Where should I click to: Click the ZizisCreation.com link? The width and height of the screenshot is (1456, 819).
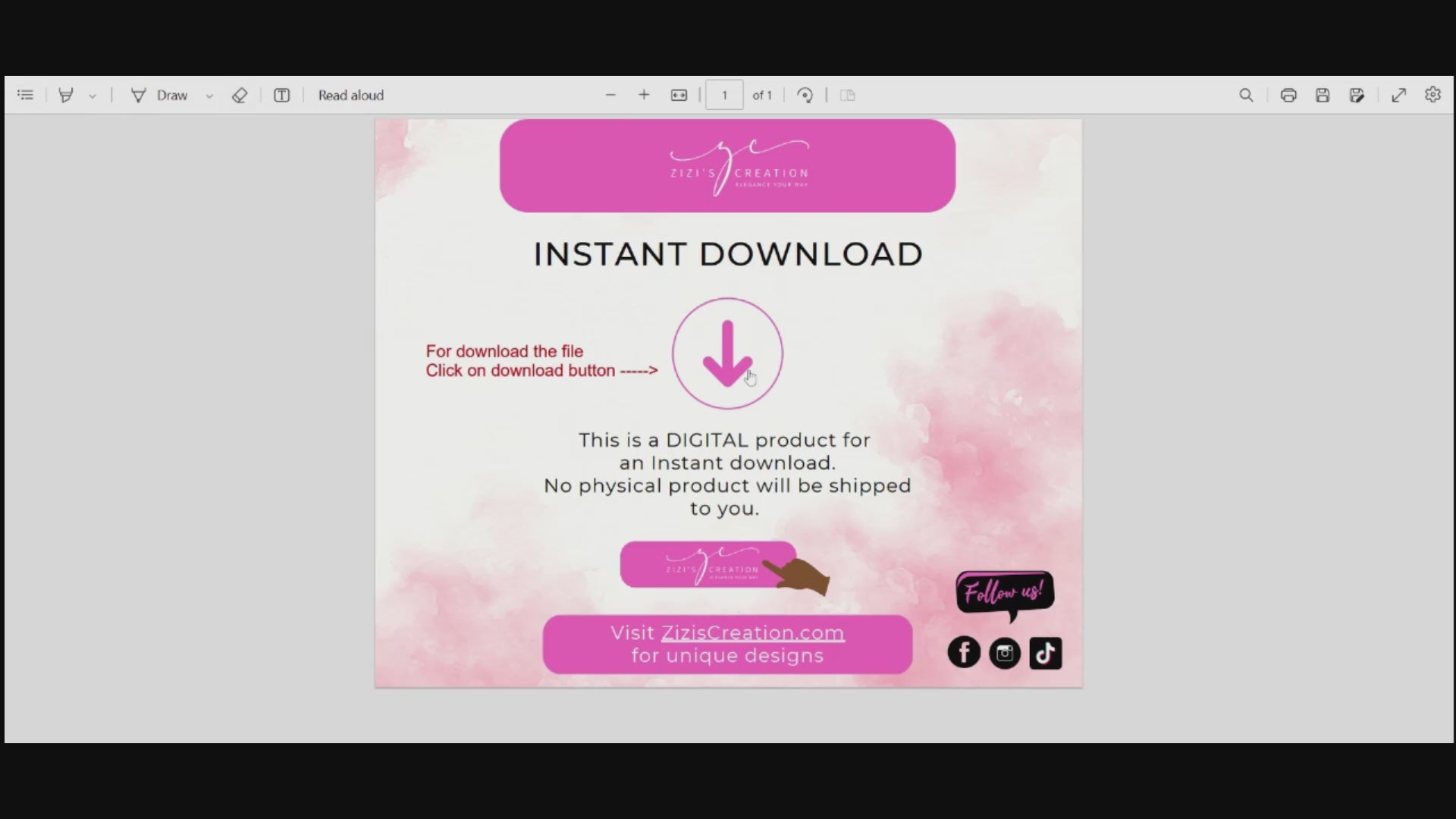pyautogui.click(x=753, y=632)
